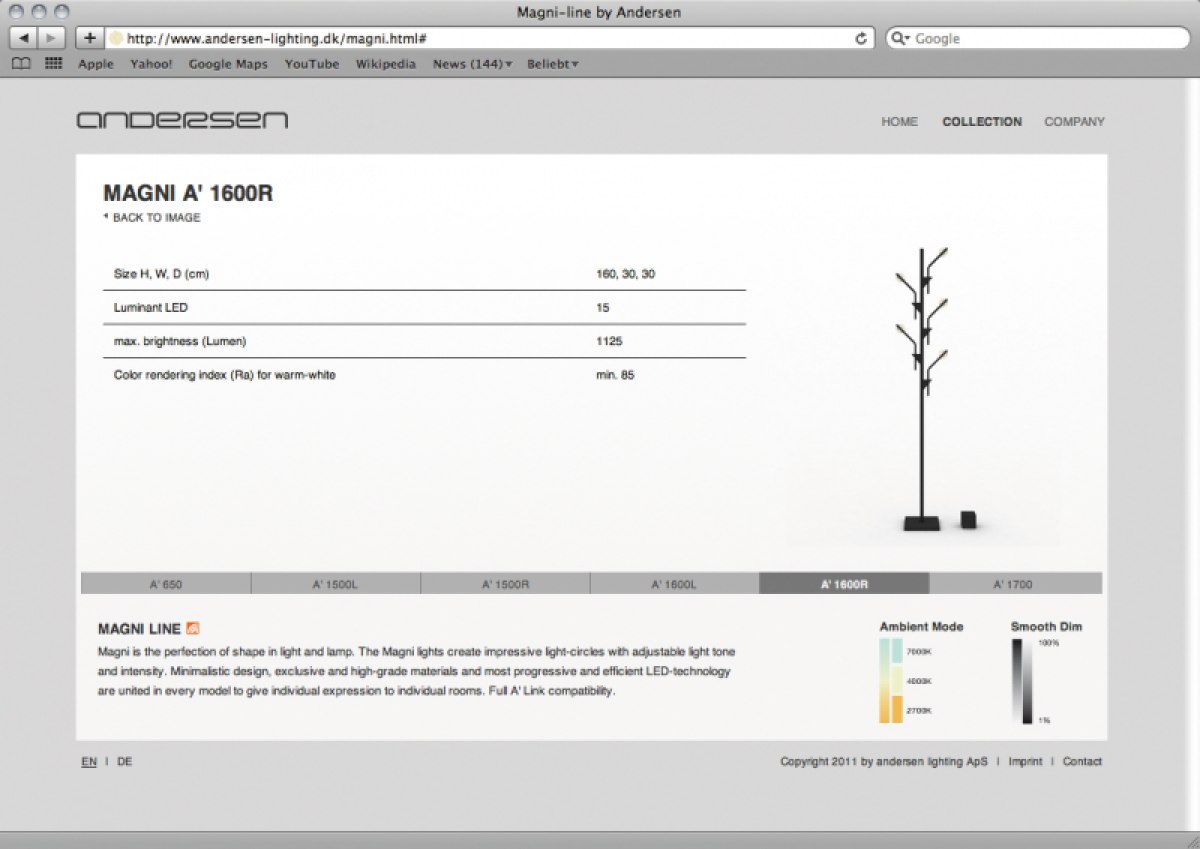Click the Andersen logo
This screenshot has width=1200, height=849.
(182, 120)
